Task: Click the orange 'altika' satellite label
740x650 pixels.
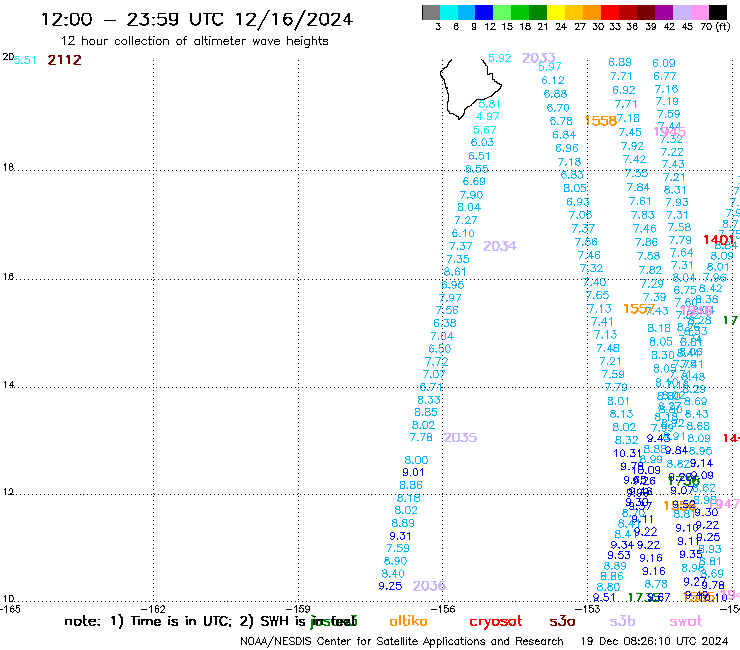Action: 408,621
